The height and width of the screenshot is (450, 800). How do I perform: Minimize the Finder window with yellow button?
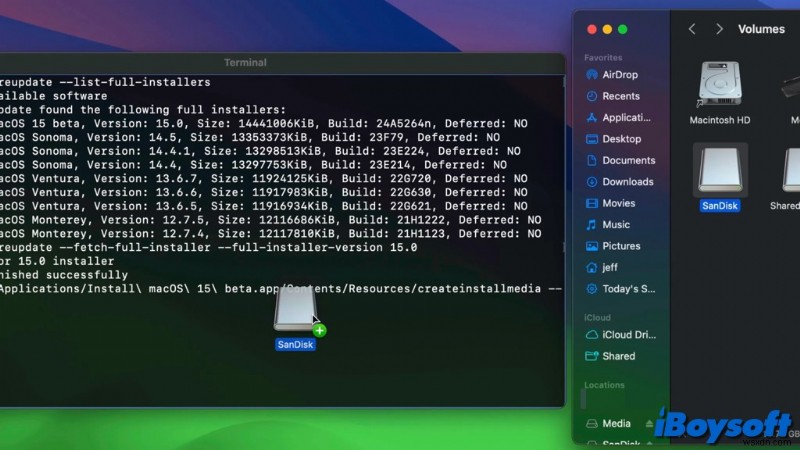coord(607,29)
